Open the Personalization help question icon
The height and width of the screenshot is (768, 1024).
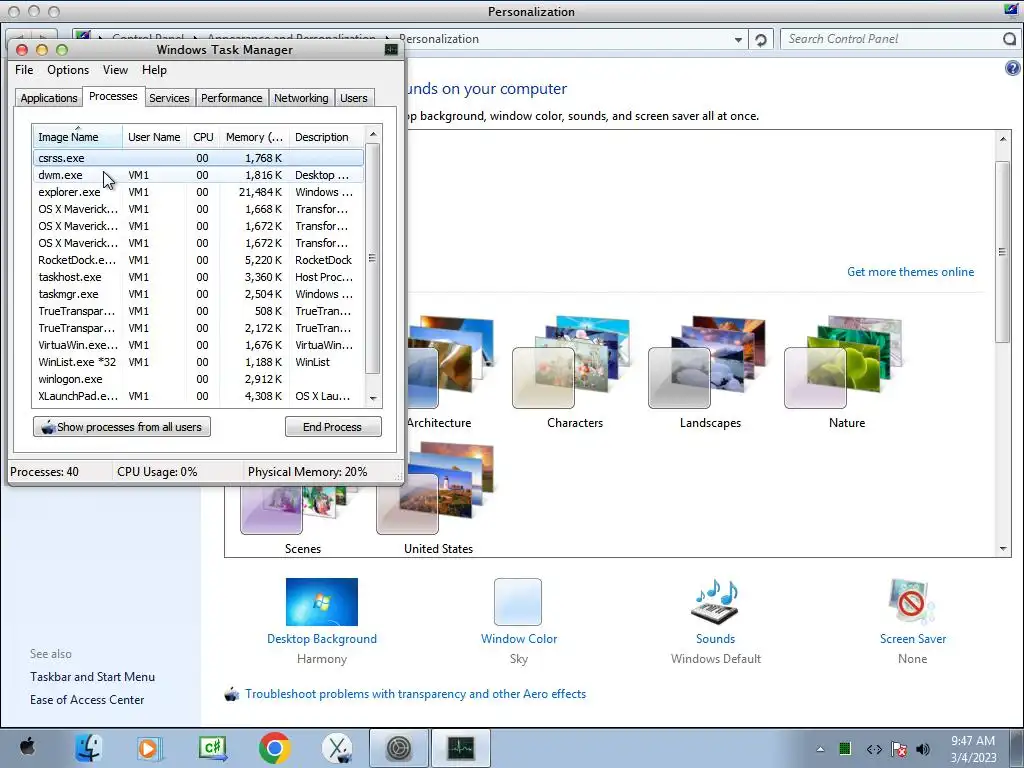(1012, 68)
